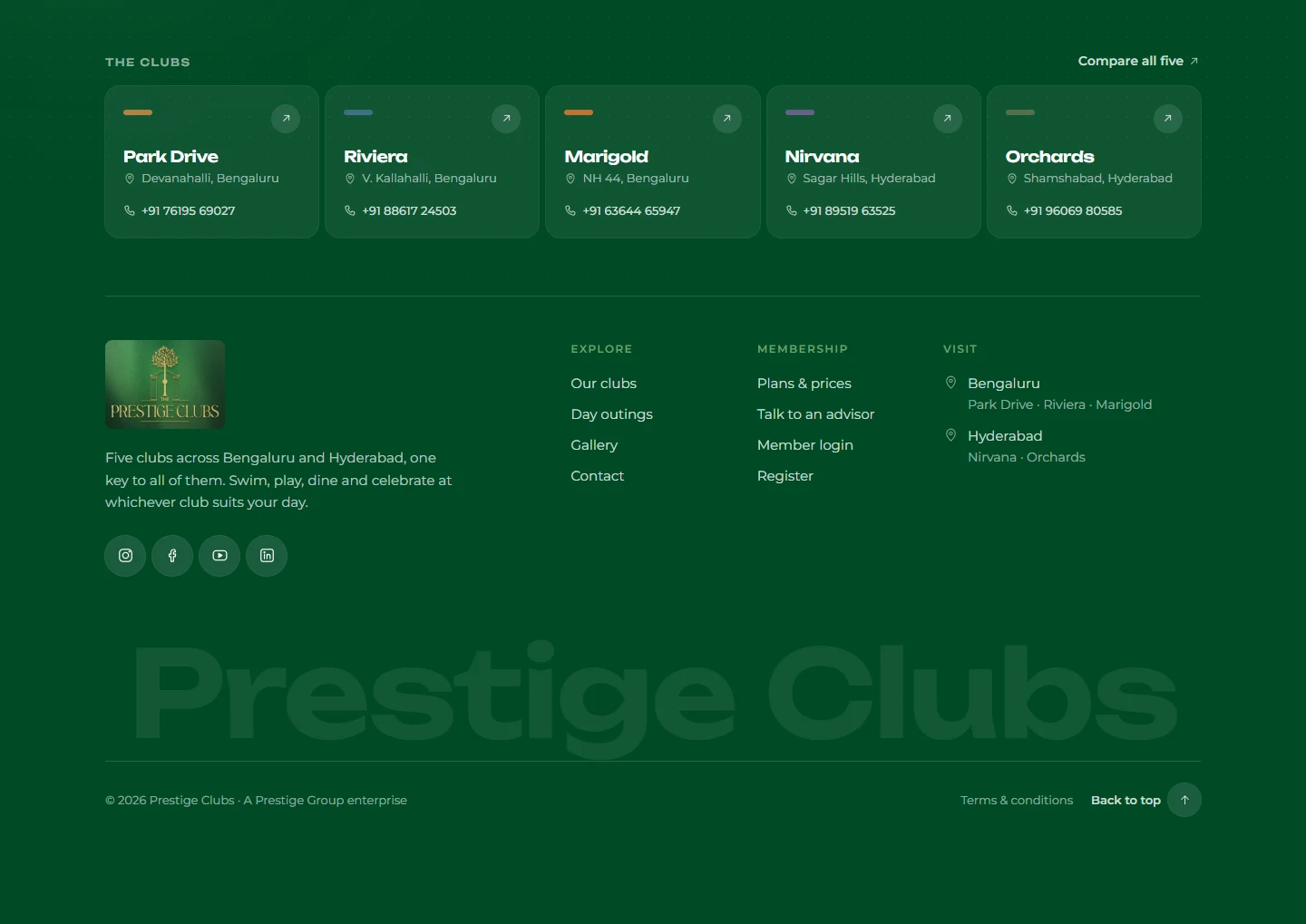Open the Marigold card arrow icon

pos(727,119)
